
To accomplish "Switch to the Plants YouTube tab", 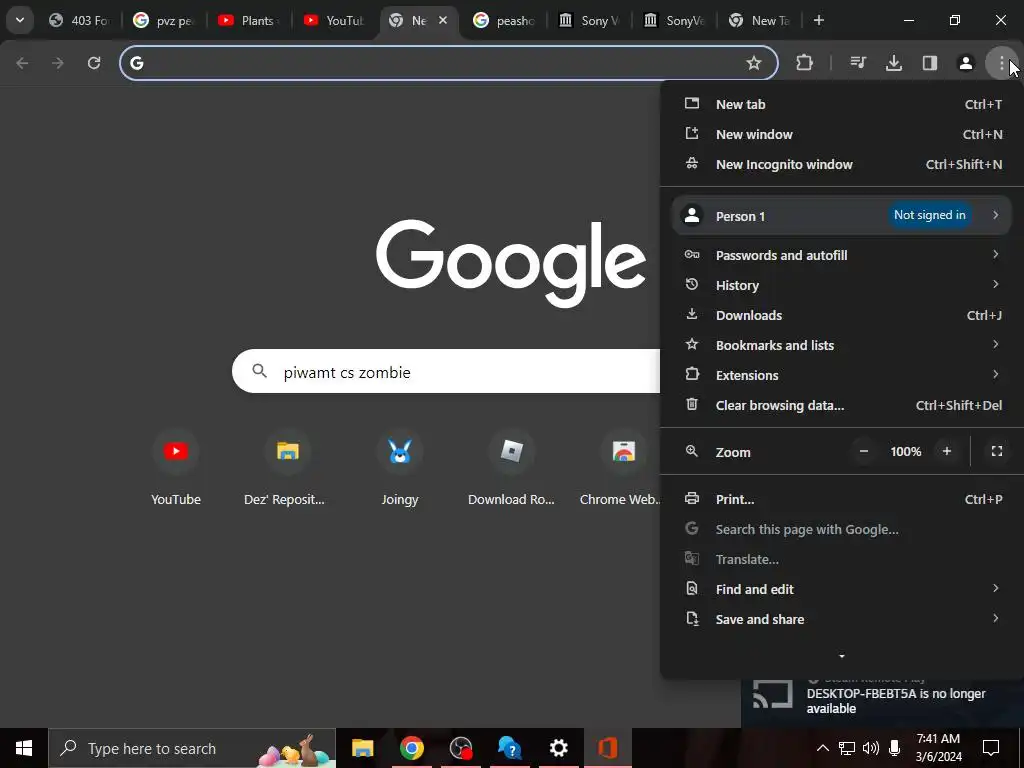I will (249, 21).
